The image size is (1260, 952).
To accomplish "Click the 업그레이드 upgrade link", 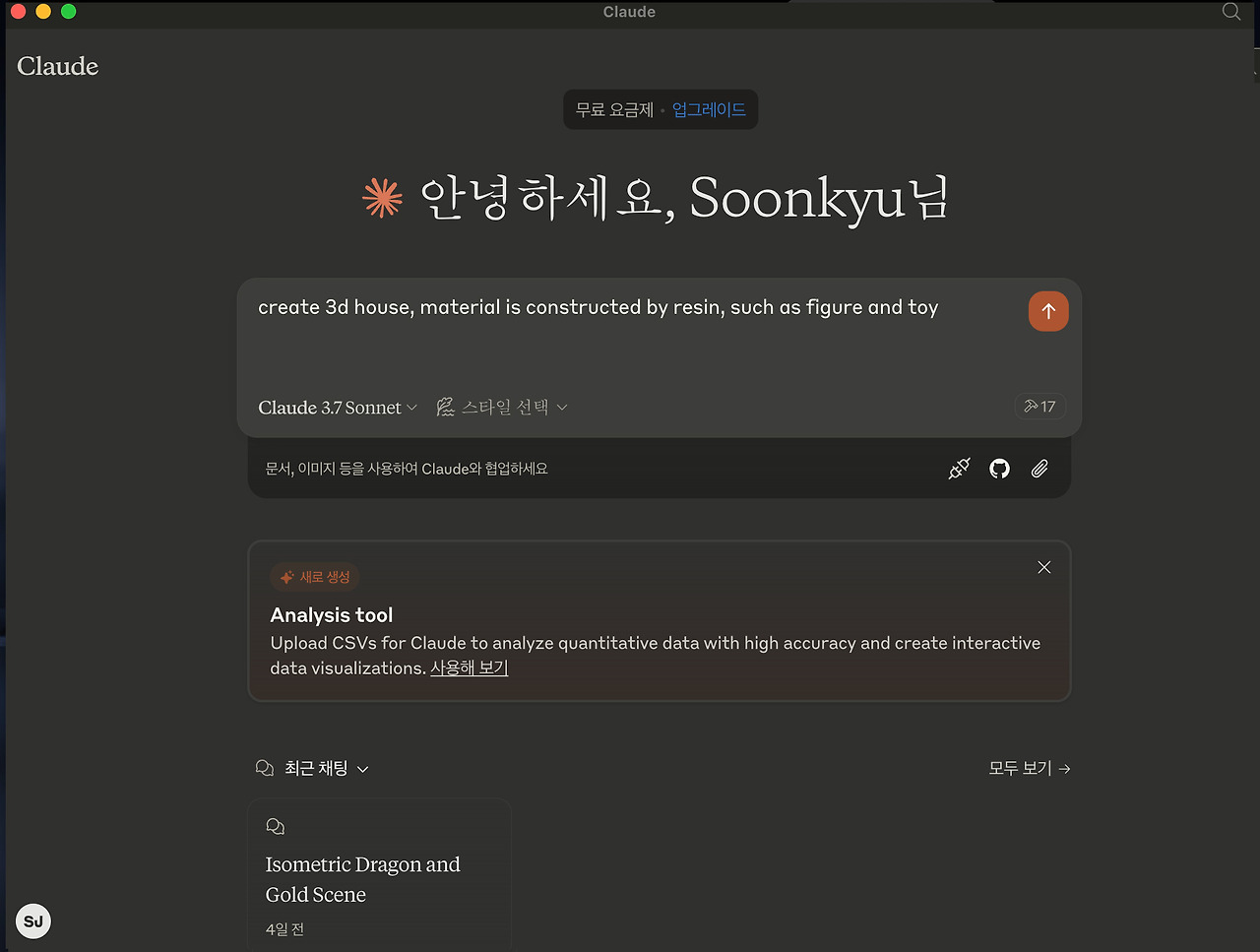I will click(709, 110).
